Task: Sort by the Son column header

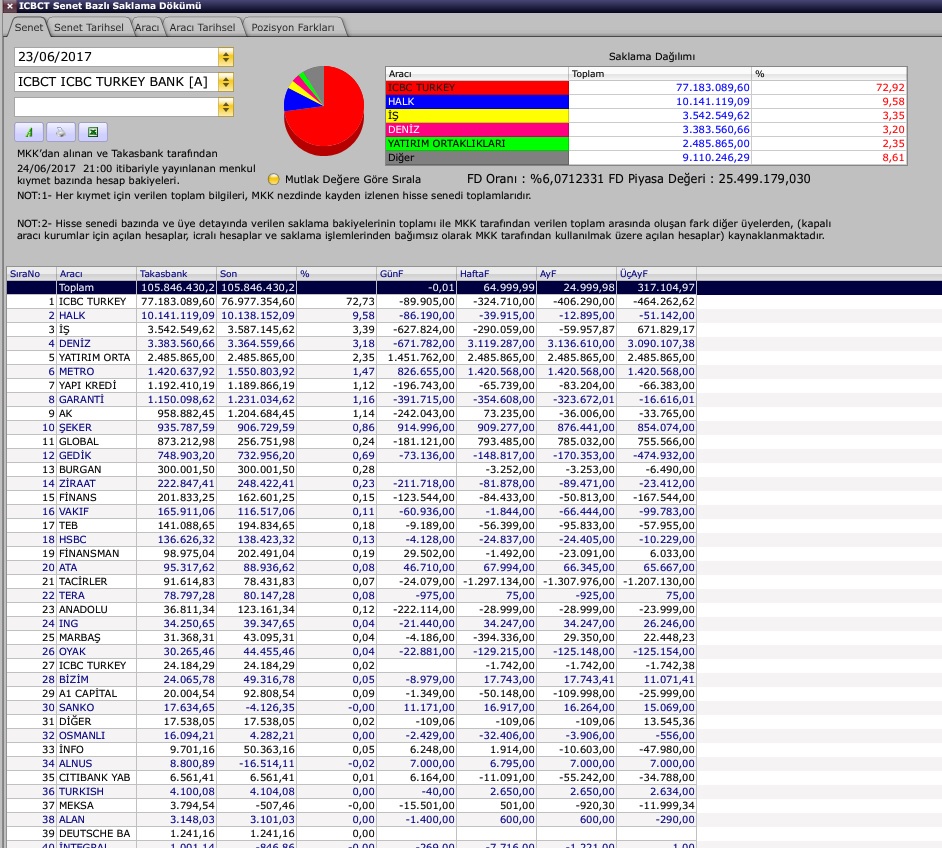Action: [257, 274]
